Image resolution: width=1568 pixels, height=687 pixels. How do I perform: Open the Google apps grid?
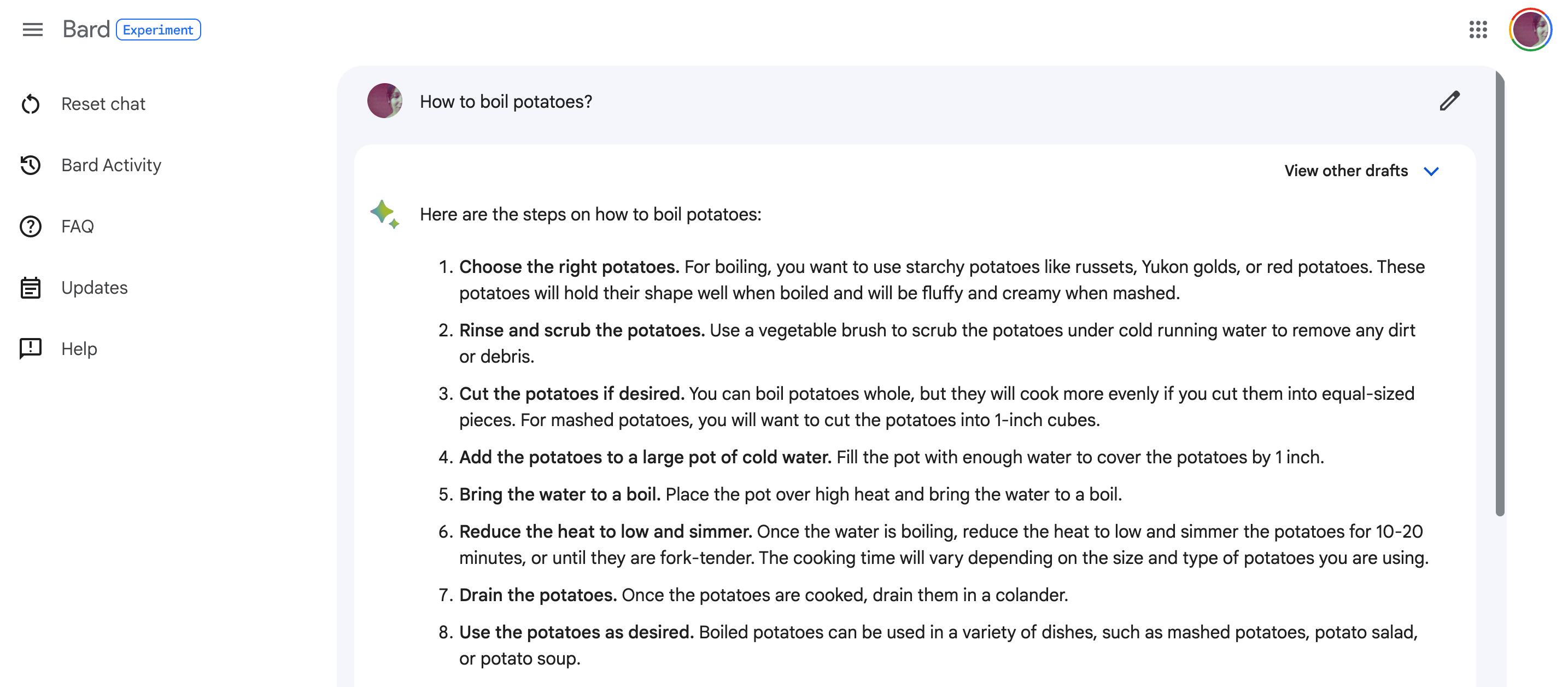point(1478,29)
